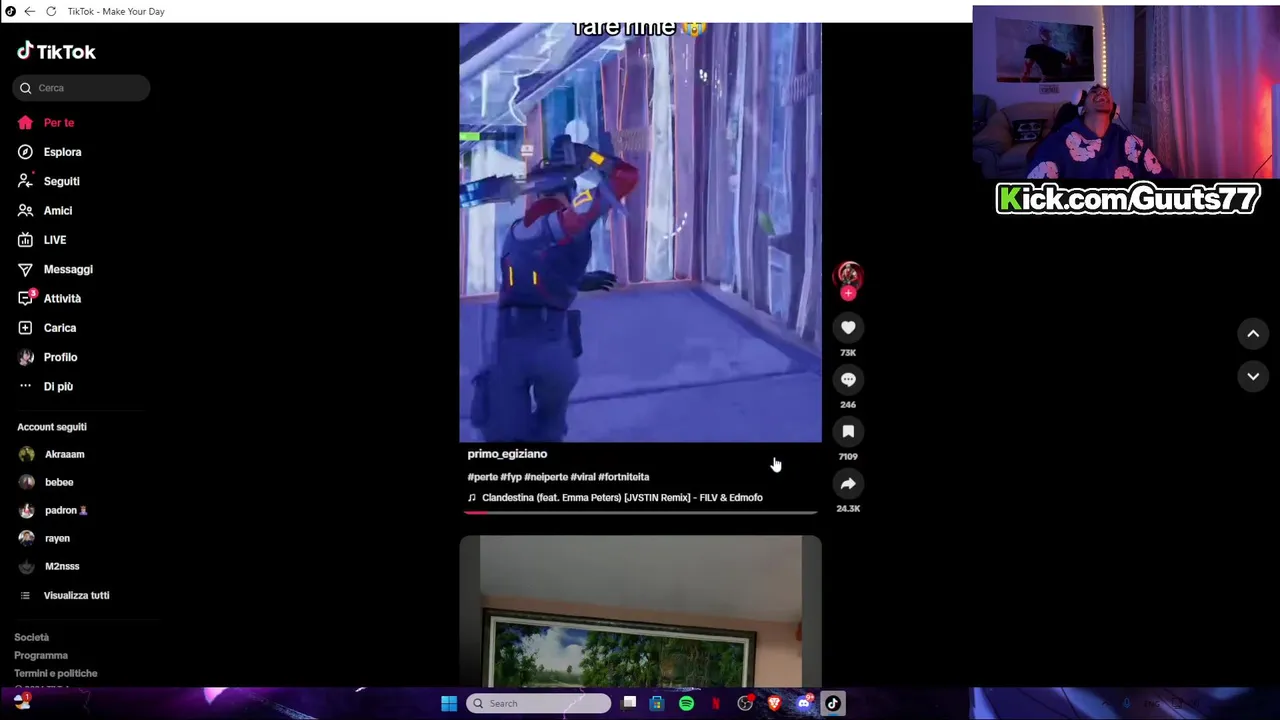
Task: Open the Windows Start menu
Action: coord(449,703)
